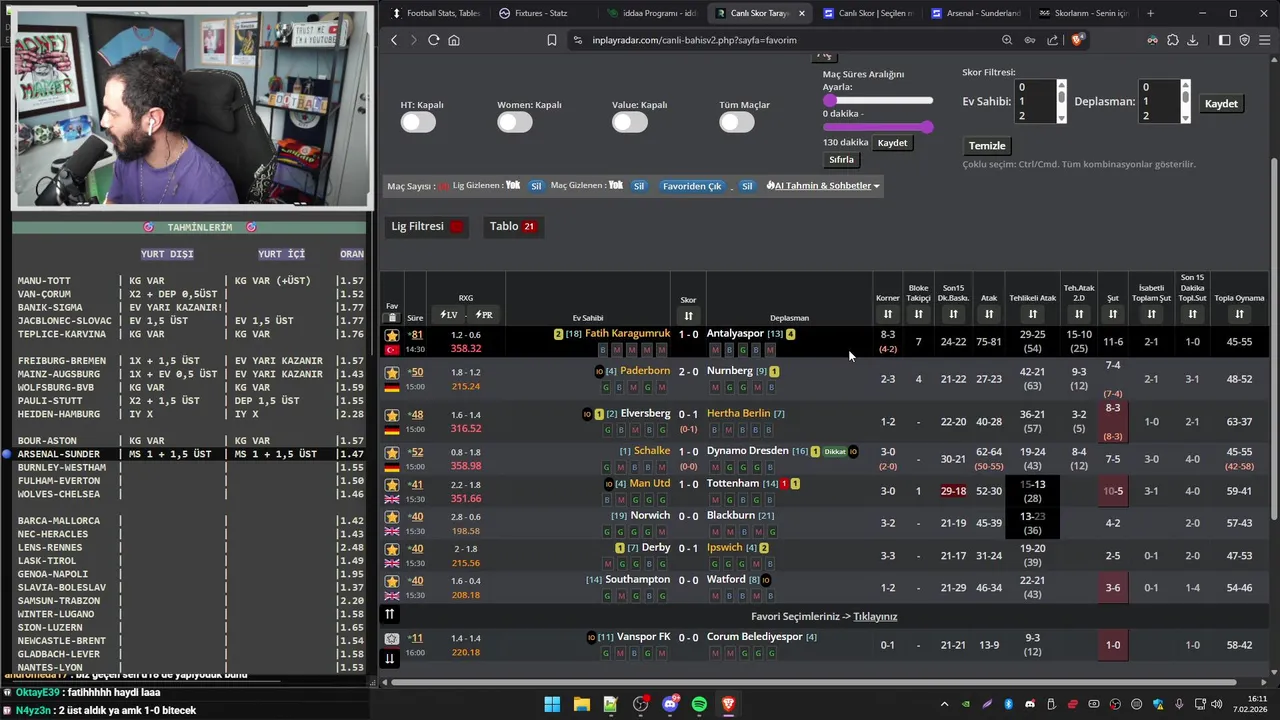Screen dimensions: 1280x720
Task: Expand Lig Filtresi panel
Action: tap(428, 226)
